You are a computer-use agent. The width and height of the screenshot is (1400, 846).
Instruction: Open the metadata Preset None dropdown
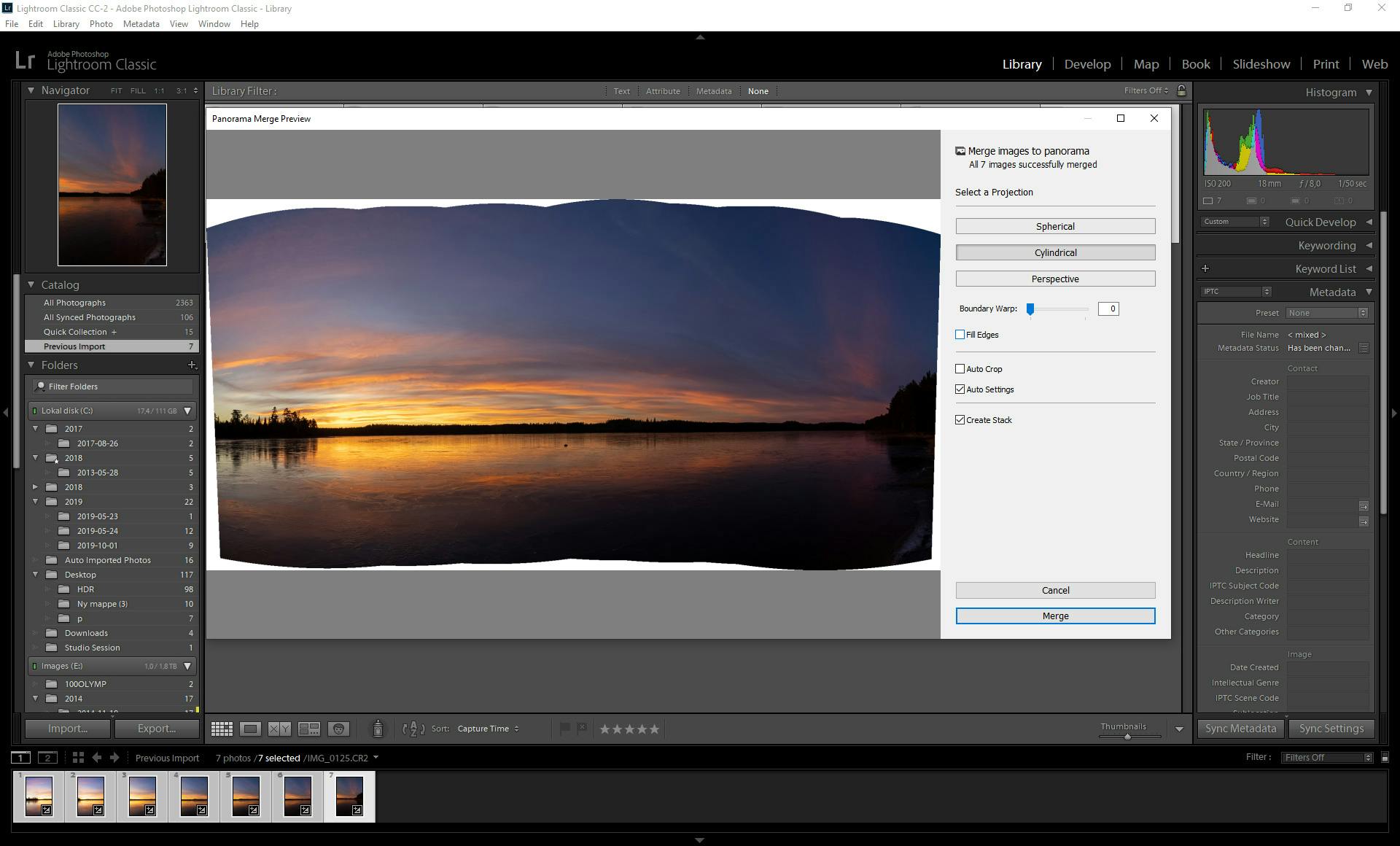(1326, 313)
